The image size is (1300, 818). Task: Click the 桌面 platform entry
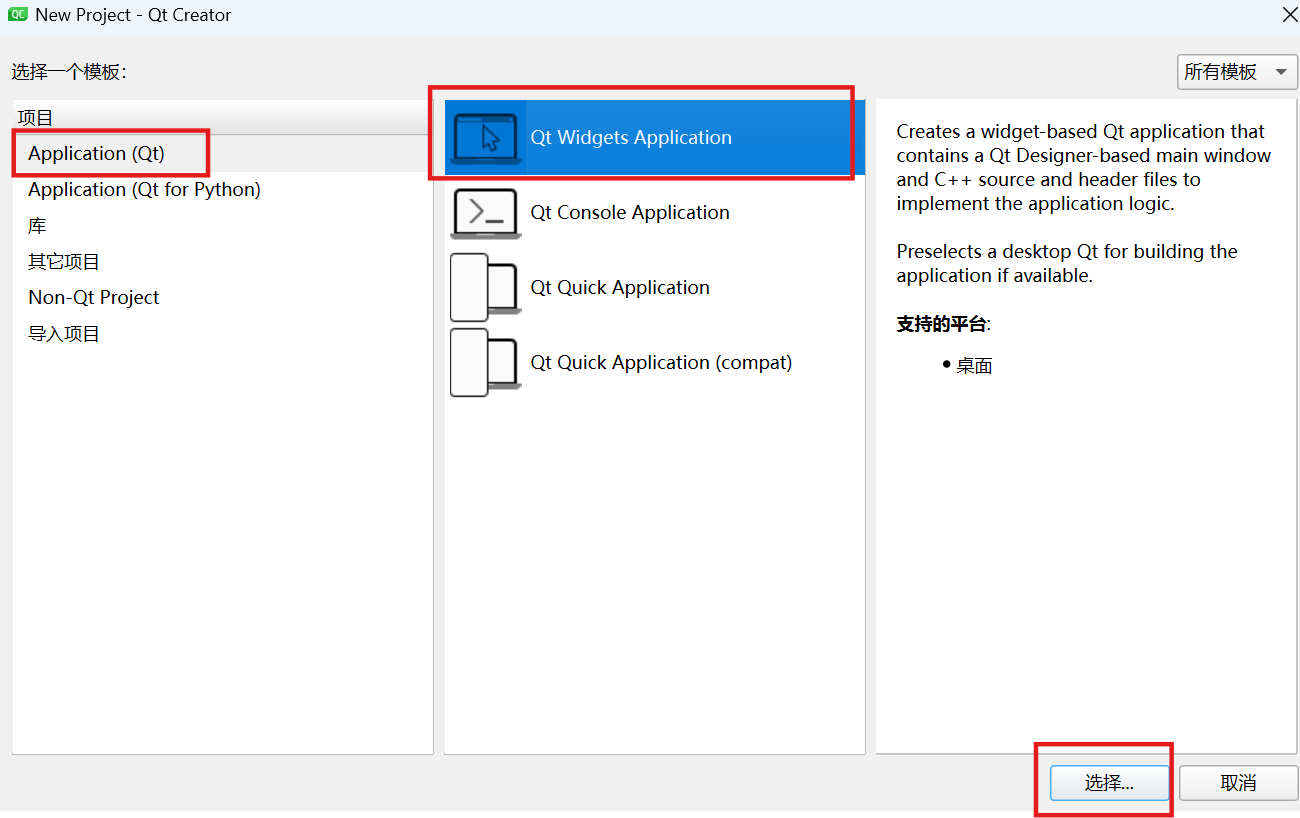973,366
